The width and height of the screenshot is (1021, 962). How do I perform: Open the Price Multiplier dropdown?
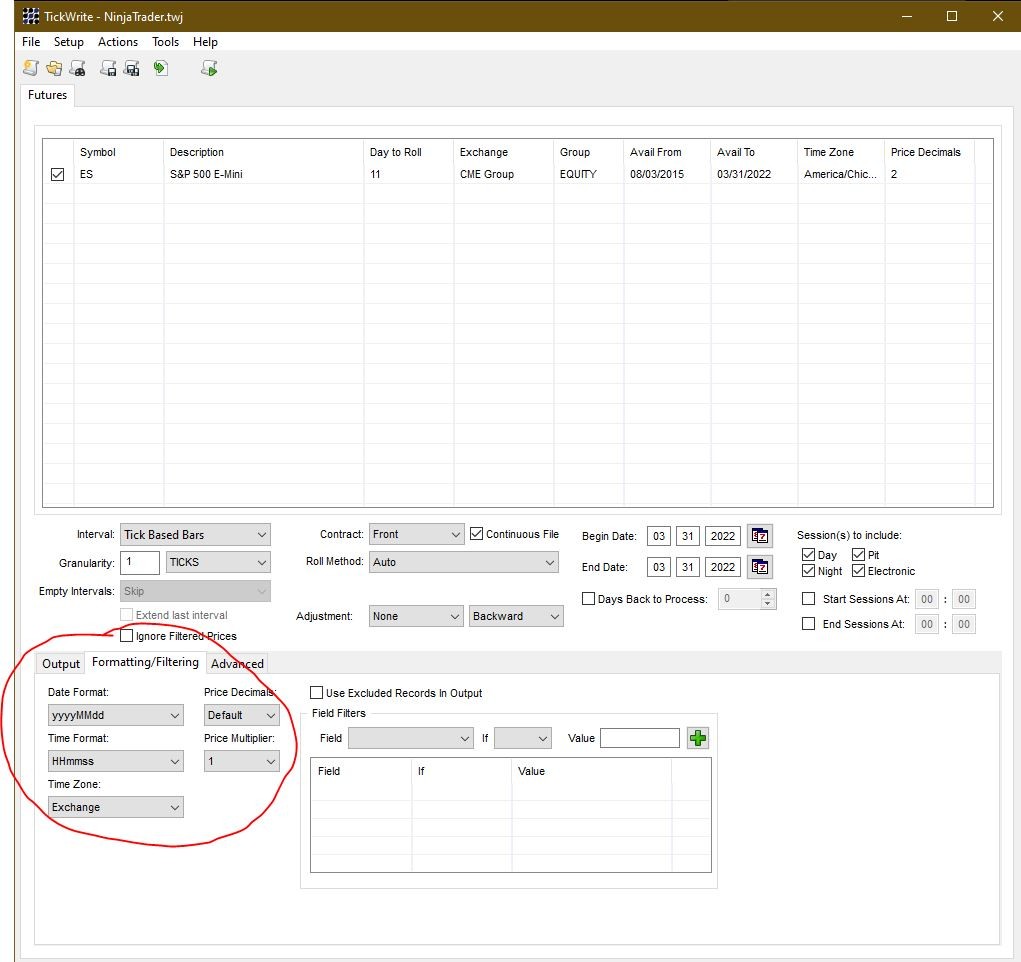[x=242, y=761]
